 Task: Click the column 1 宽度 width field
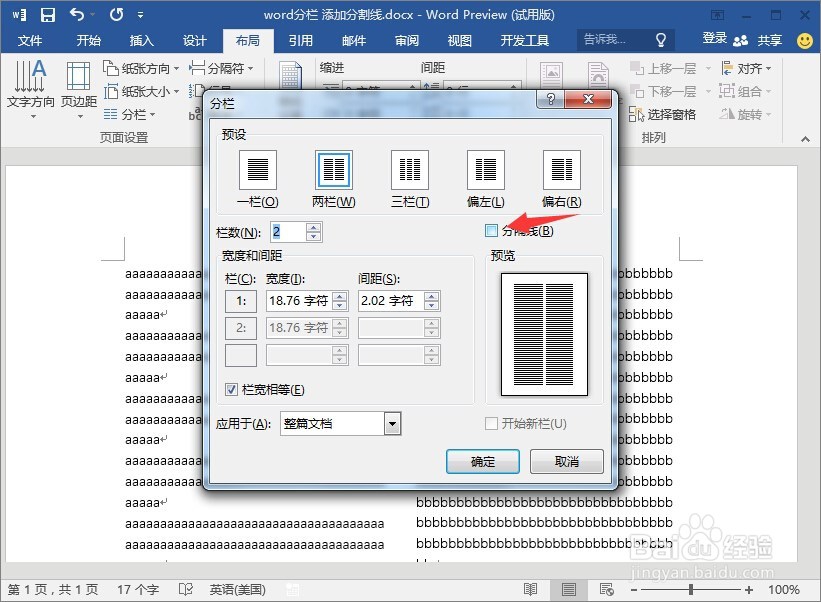point(299,301)
